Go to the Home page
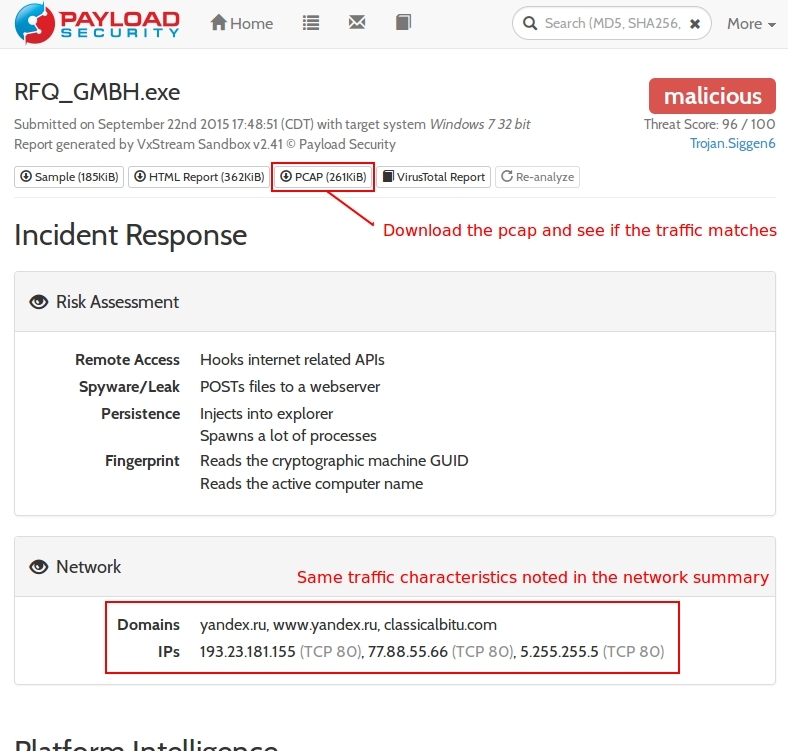The image size is (788, 751). coord(242,23)
